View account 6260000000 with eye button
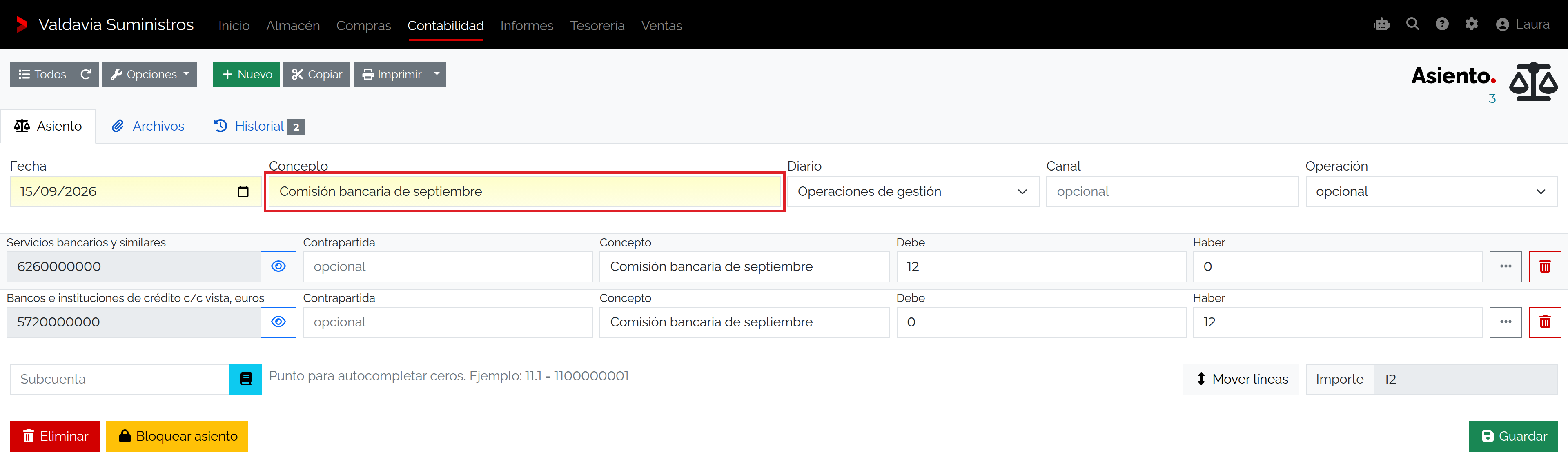The height and width of the screenshot is (475, 1568). (x=278, y=266)
